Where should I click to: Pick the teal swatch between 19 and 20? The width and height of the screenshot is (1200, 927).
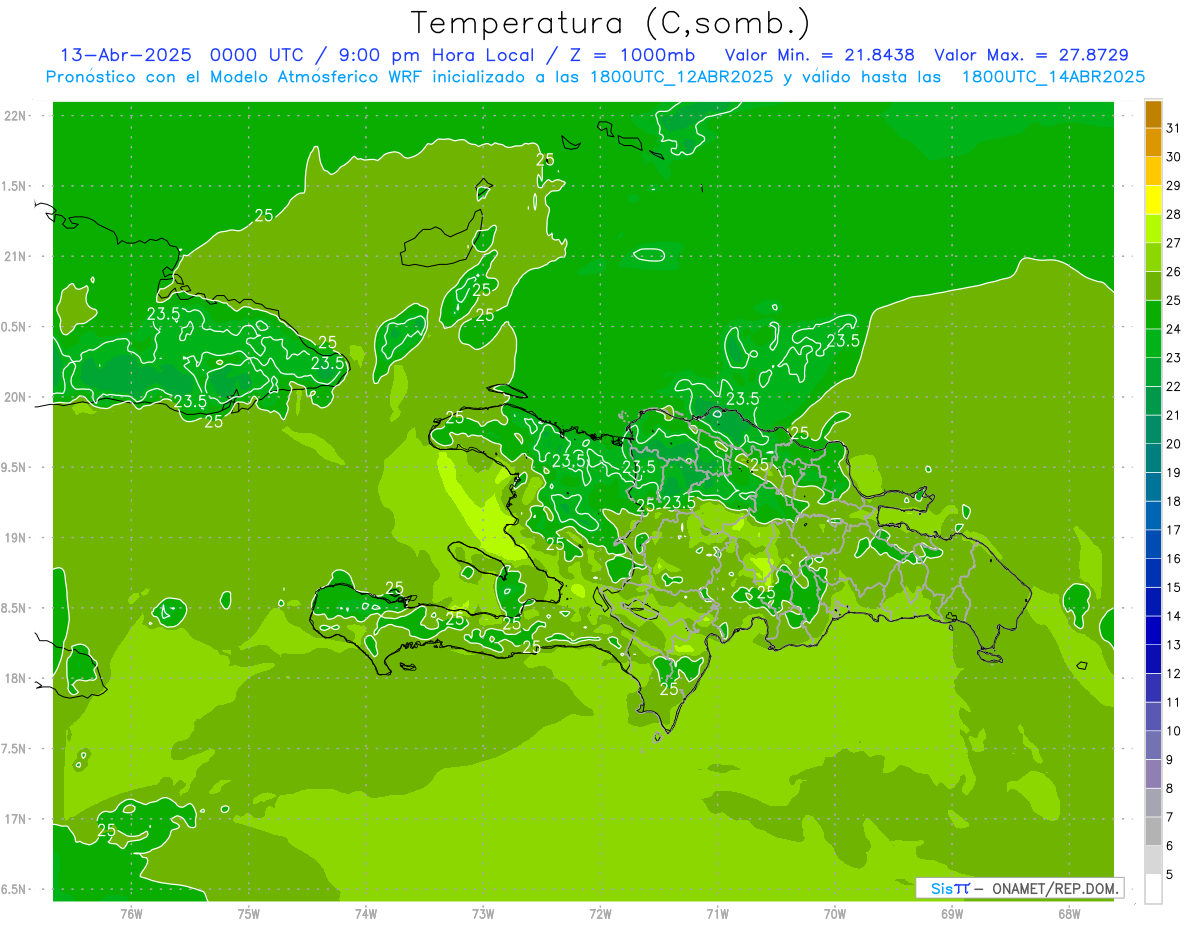pyautogui.click(x=1153, y=458)
